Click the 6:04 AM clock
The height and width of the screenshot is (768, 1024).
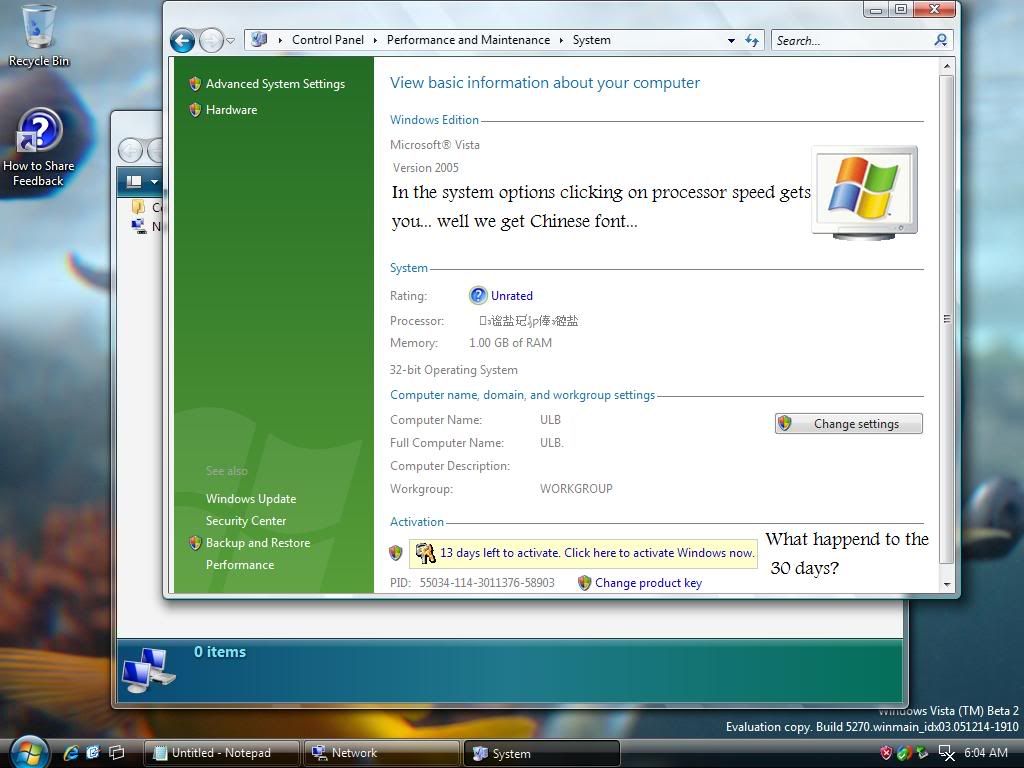pos(985,753)
